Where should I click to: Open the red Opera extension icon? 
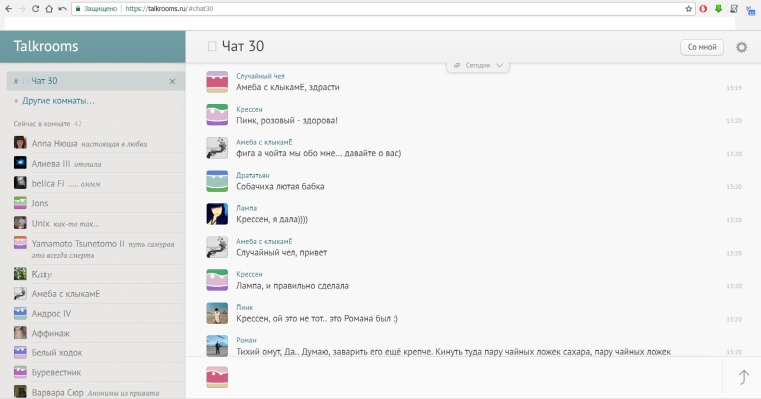[703, 9]
